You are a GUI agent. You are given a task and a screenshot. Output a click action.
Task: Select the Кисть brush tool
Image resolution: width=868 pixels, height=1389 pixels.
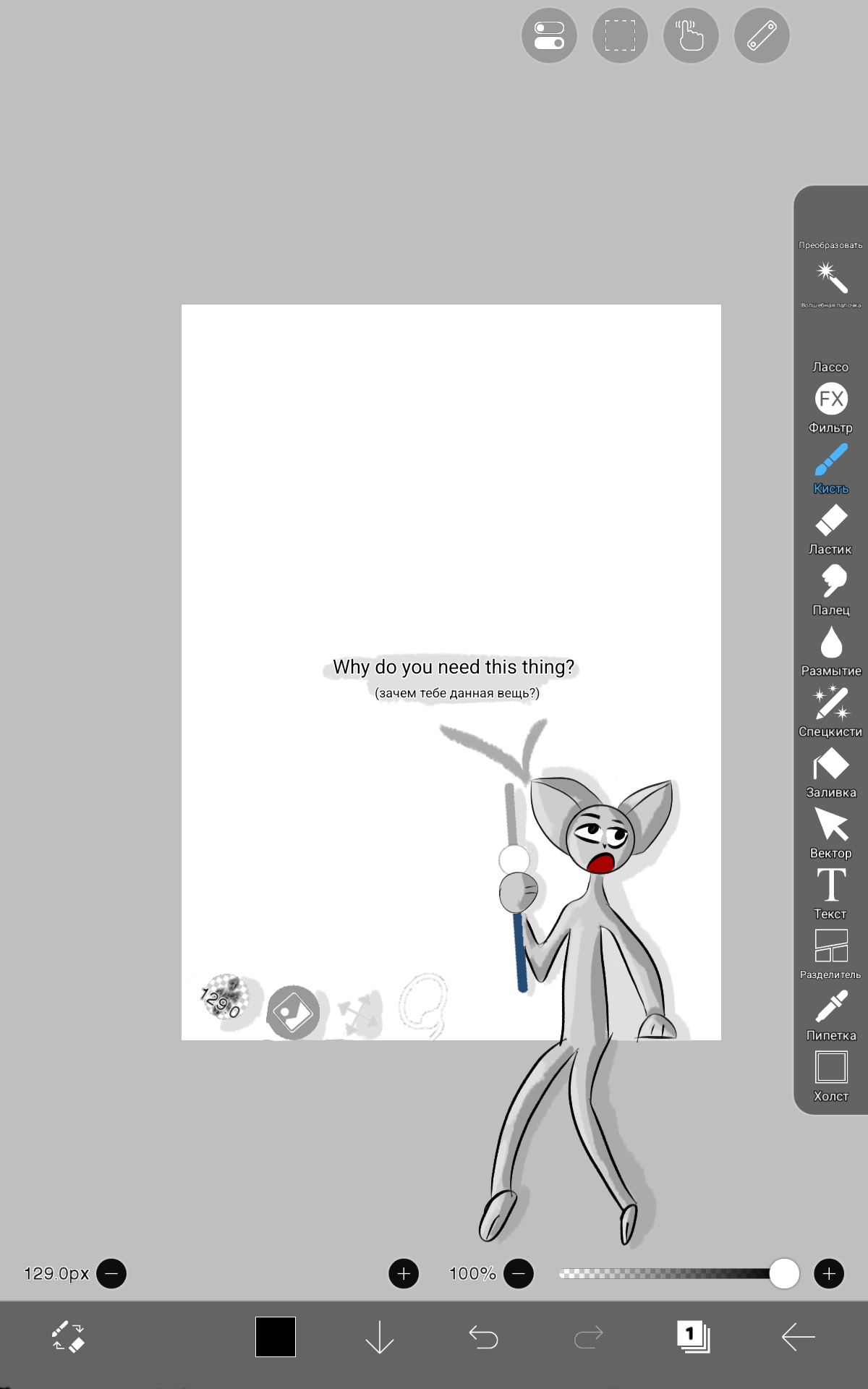point(831,469)
